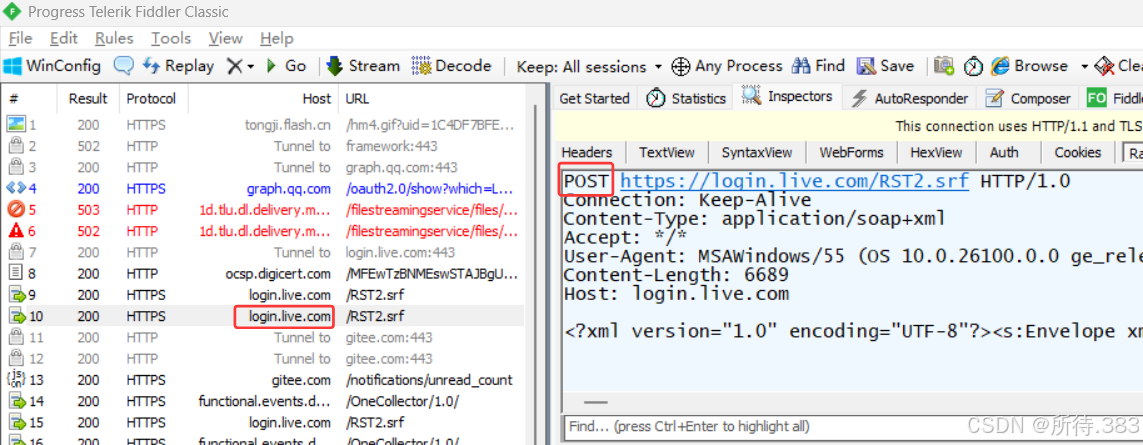Click the Save toolbar button
The image size is (1143, 445).
click(x=885, y=66)
